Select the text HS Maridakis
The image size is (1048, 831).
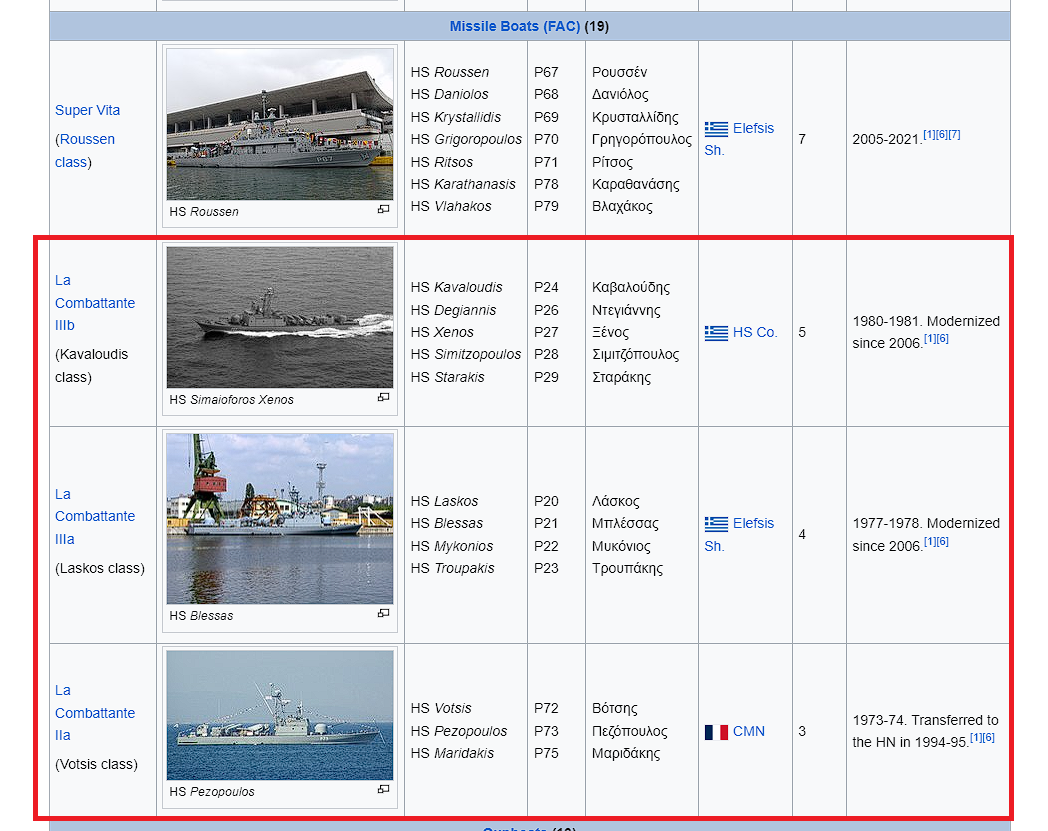click(452, 753)
